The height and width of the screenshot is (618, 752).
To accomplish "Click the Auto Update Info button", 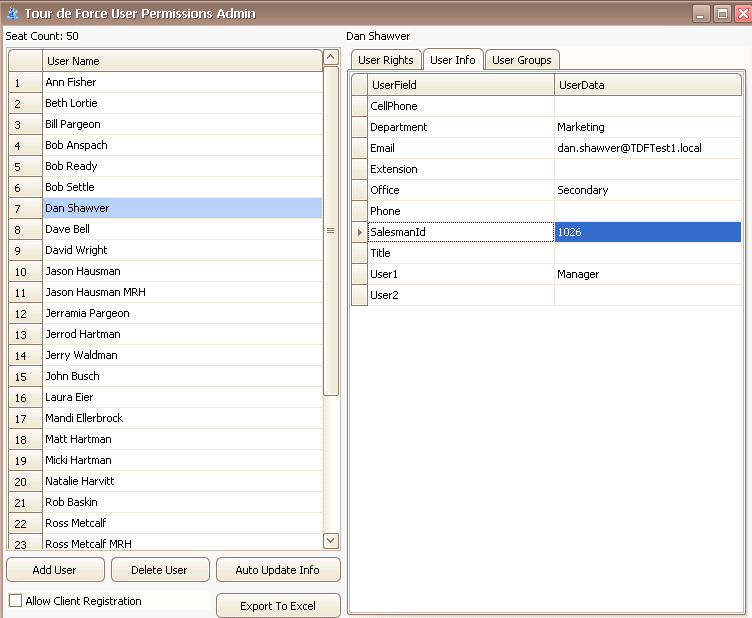I will [278, 570].
